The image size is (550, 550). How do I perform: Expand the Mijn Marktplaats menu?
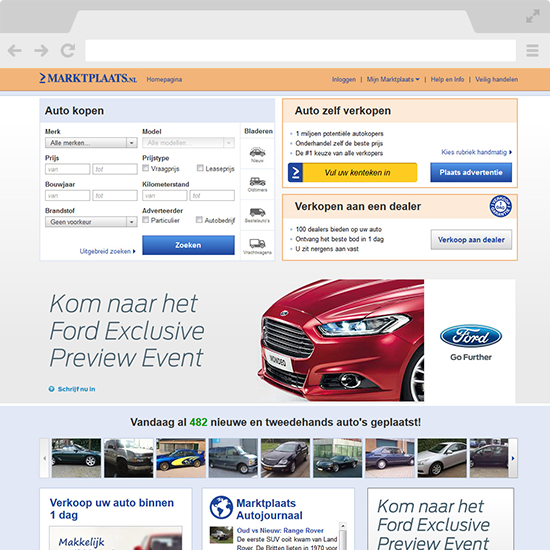click(393, 79)
